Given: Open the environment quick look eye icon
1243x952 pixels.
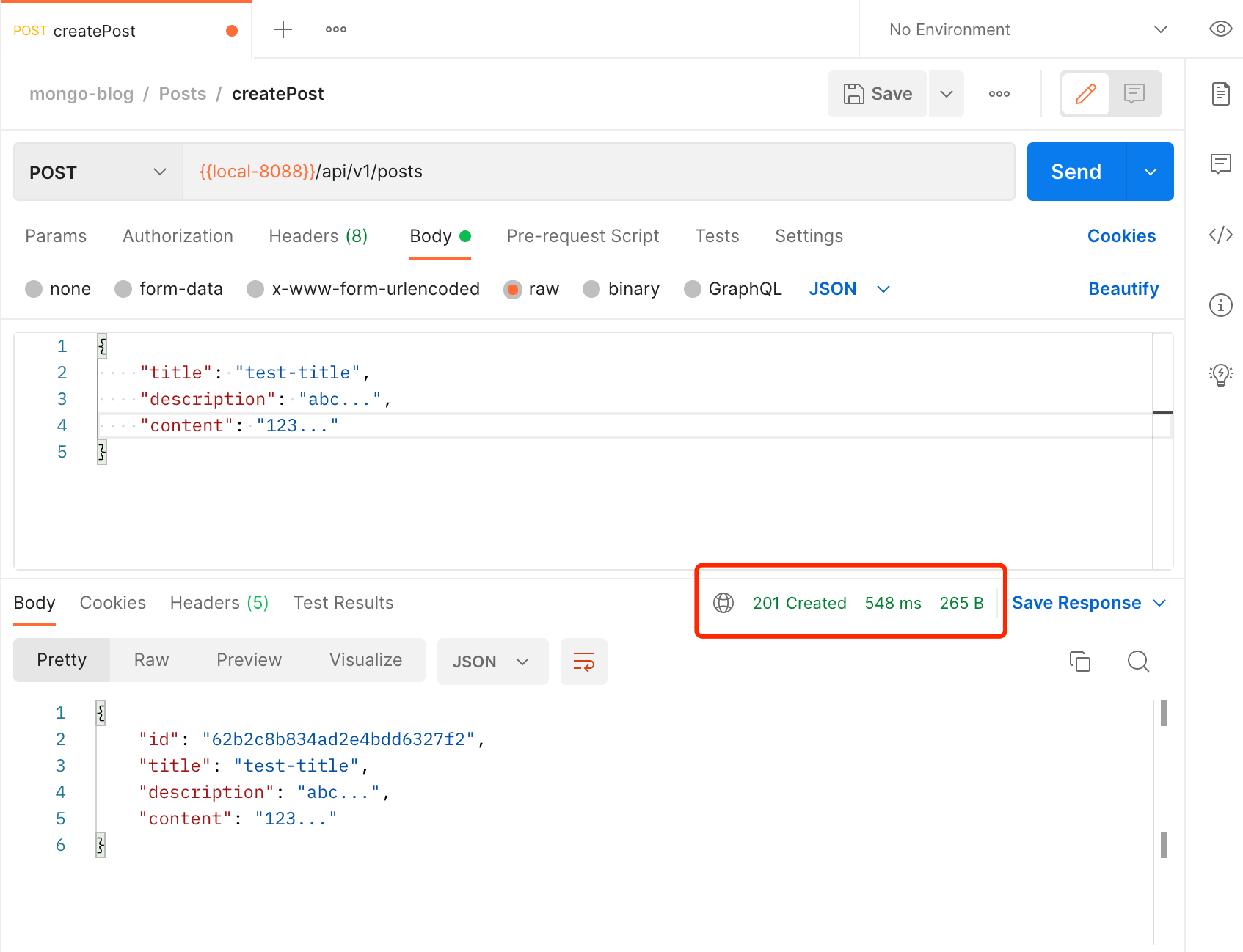Looking at the screenshot, I should coord(1220,29).
